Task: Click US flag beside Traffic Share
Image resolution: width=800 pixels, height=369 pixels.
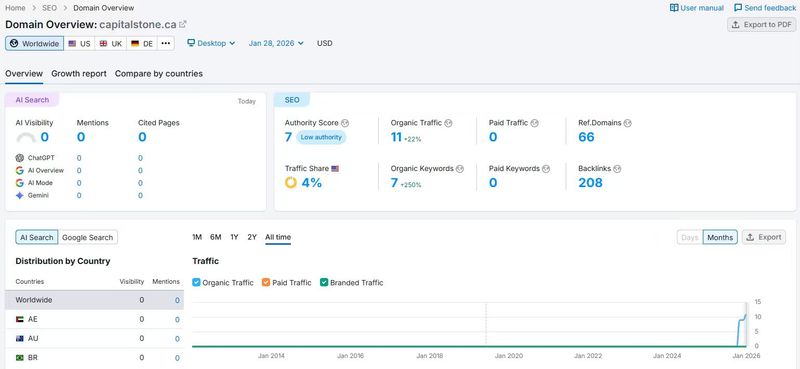Action: tap(335, 168)
